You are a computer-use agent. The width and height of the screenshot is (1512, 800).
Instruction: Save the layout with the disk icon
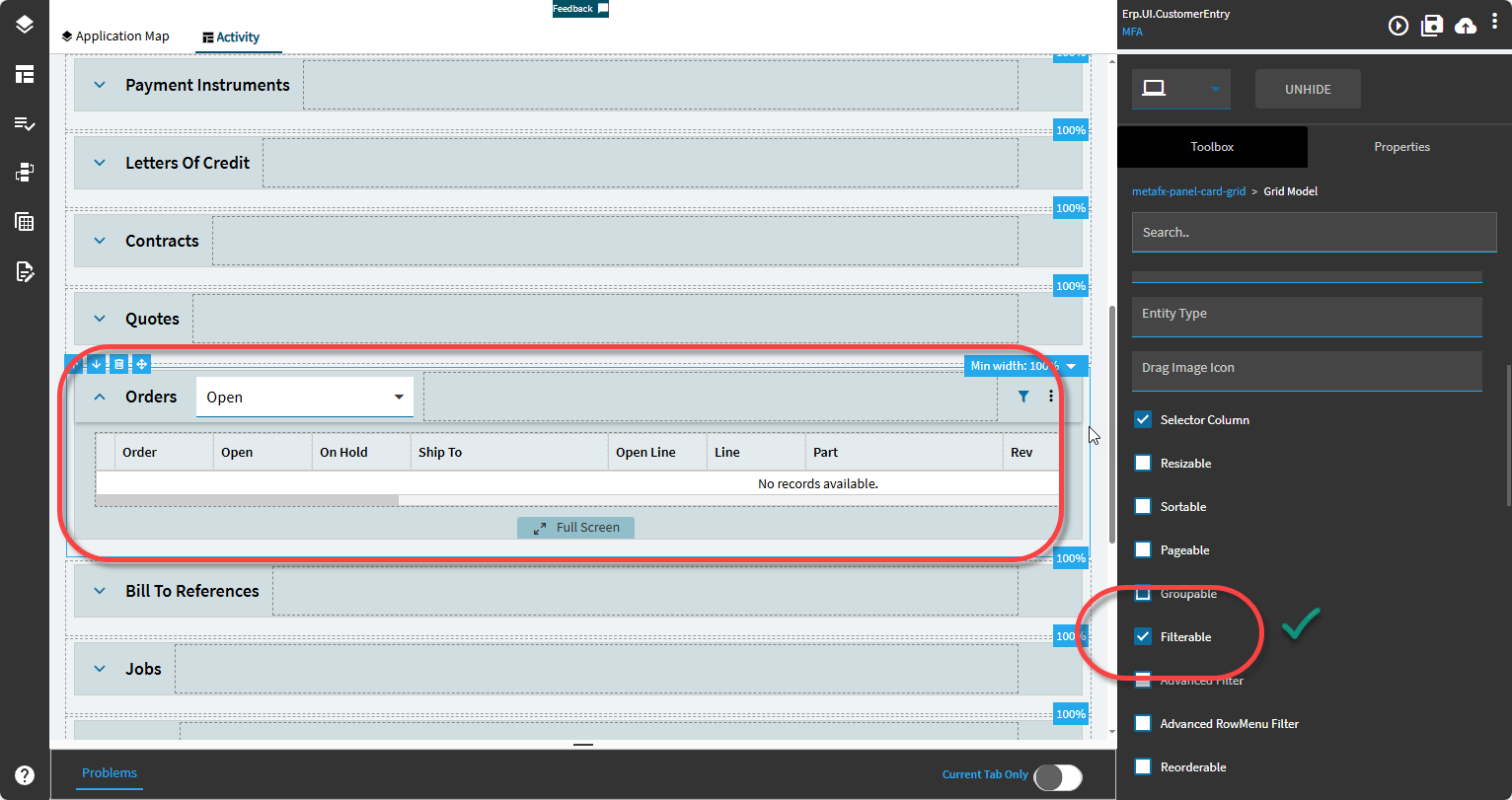(1432, 26)
